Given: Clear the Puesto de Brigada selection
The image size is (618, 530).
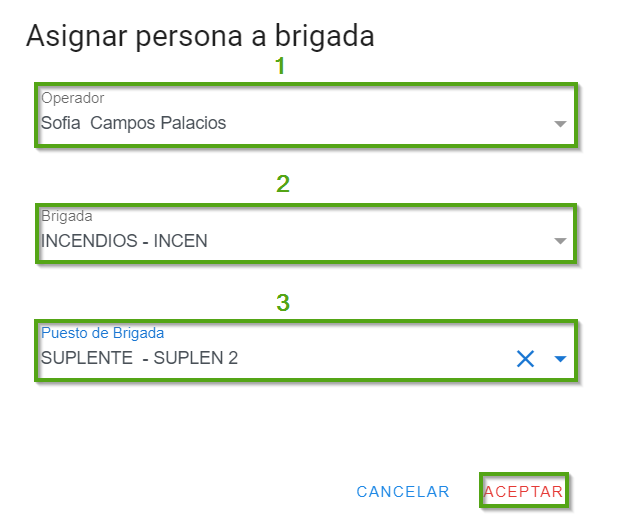Looking at the screenshot, I should [525, 359].
